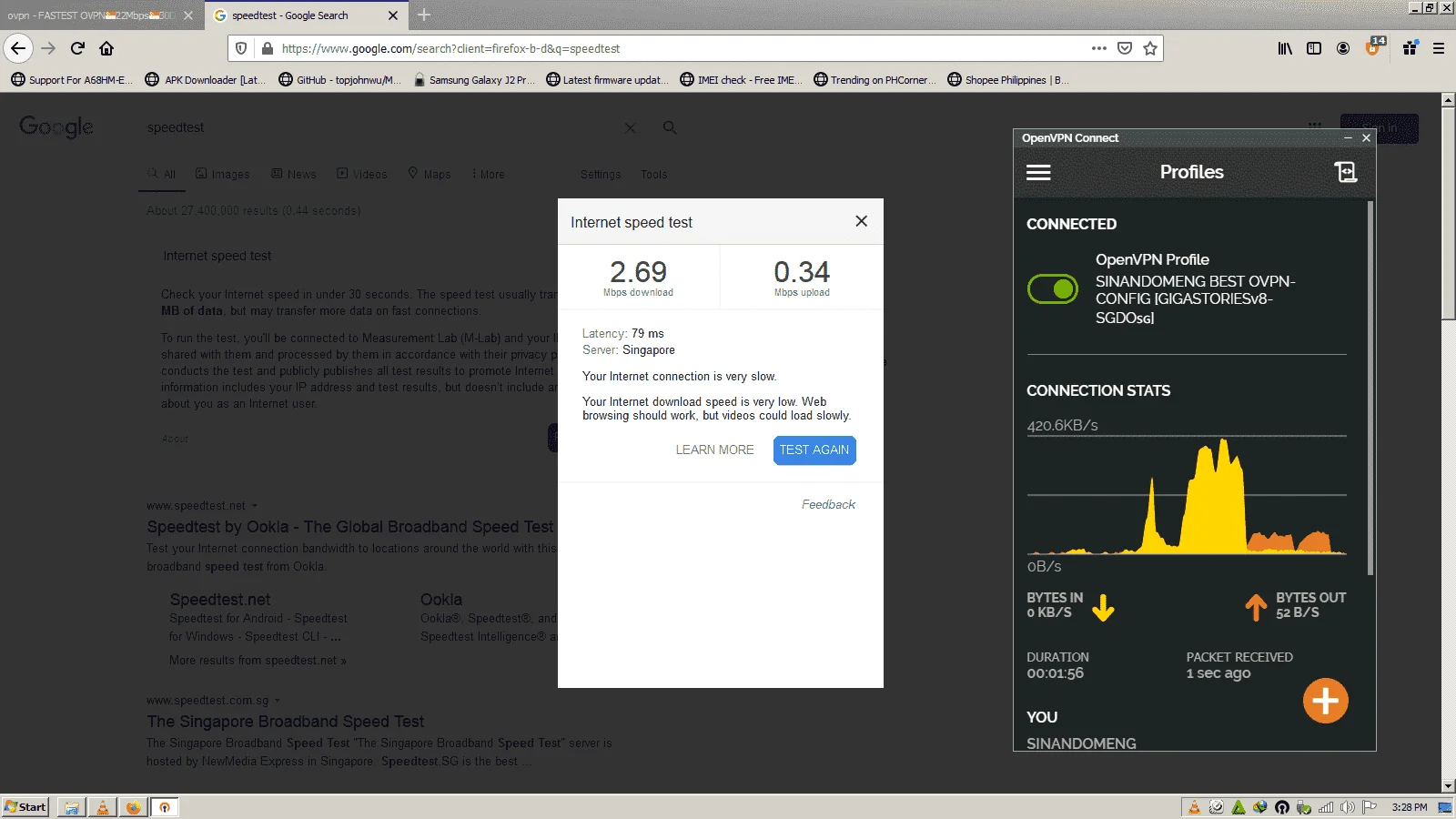The width and height of the screenshot is (1456, 819).
Task: Open the Firefox Account menu
Action: click(x=1343, y=48)
